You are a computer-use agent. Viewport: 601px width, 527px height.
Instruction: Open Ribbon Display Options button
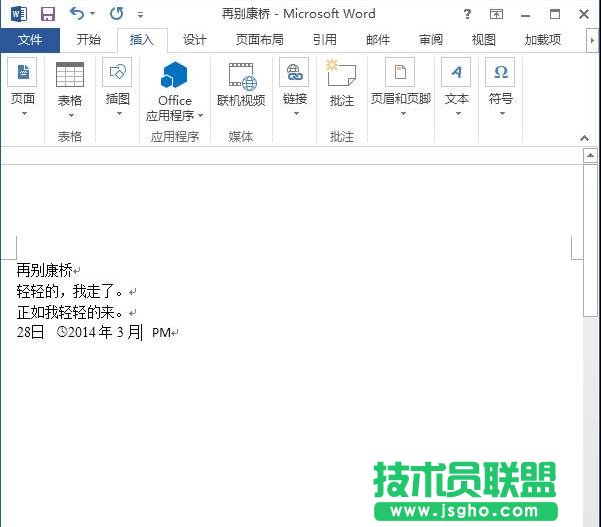496,15
